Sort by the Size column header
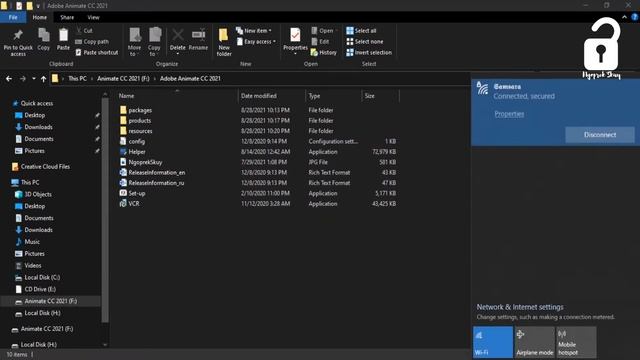 (380, 96)
